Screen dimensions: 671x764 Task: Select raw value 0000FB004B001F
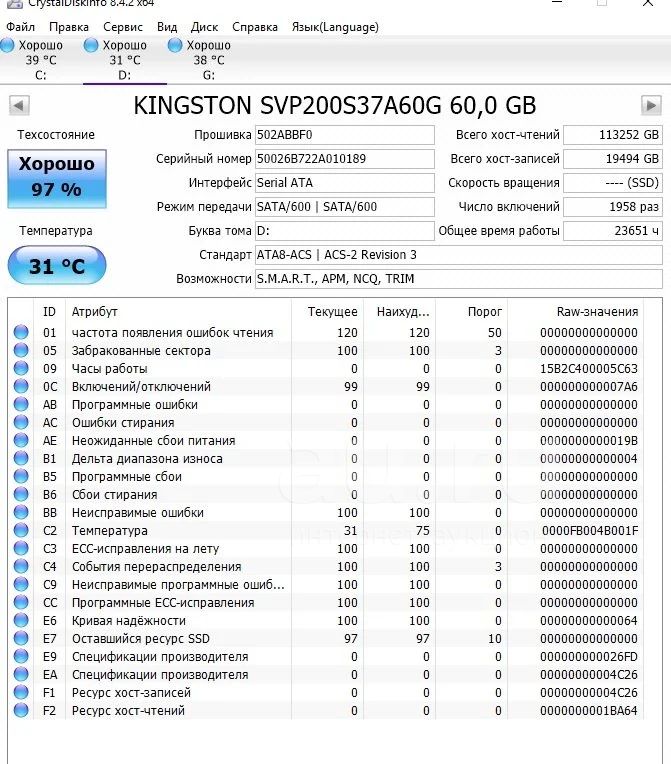[x=590, y=531]
